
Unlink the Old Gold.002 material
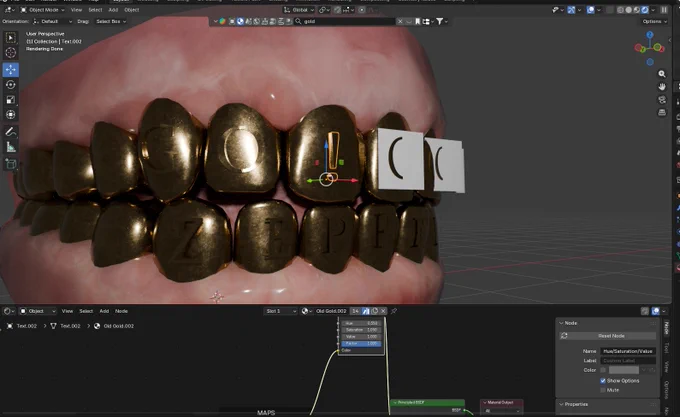(x=383, y=311)
